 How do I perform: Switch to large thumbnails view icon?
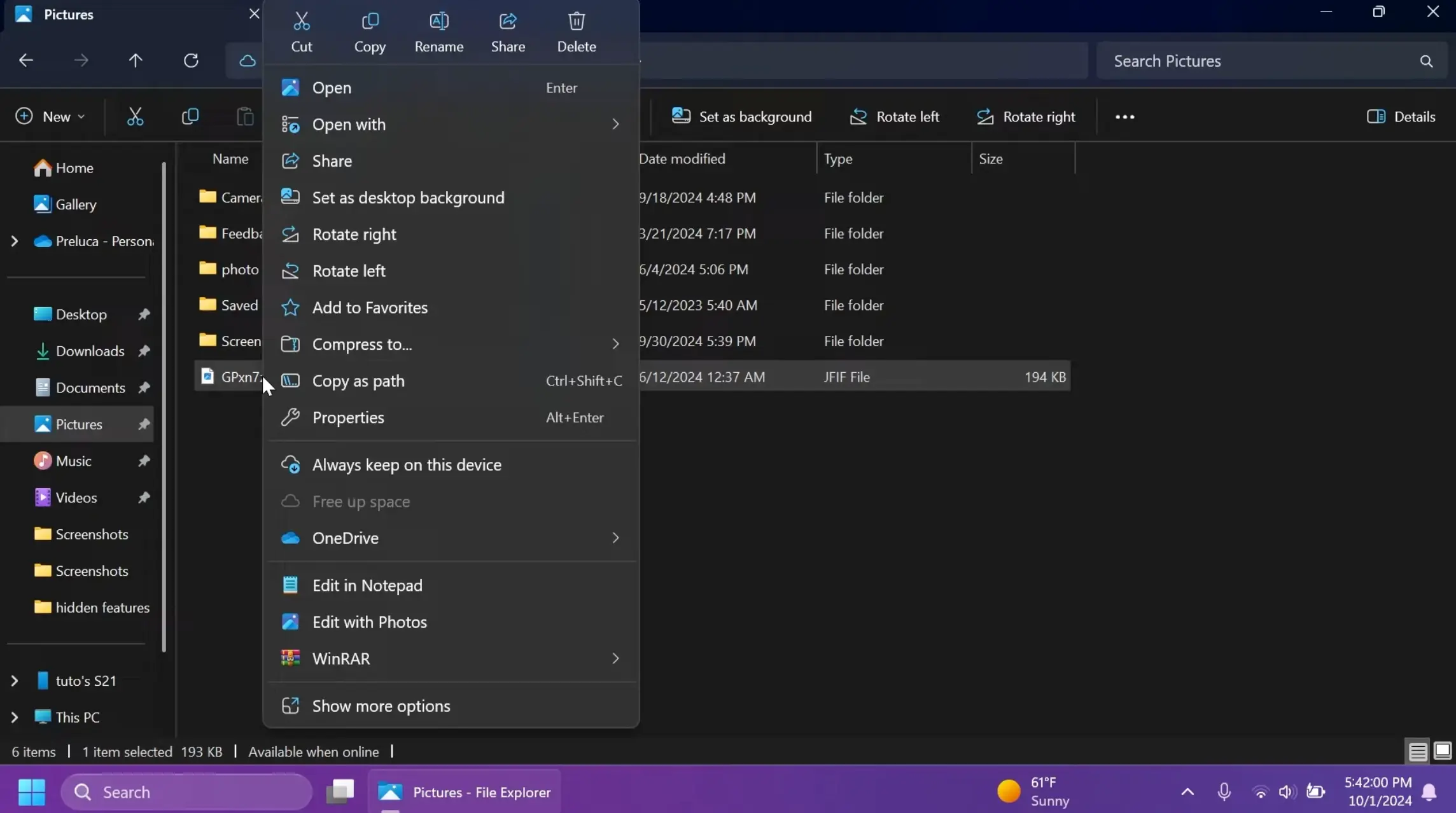1442,751
